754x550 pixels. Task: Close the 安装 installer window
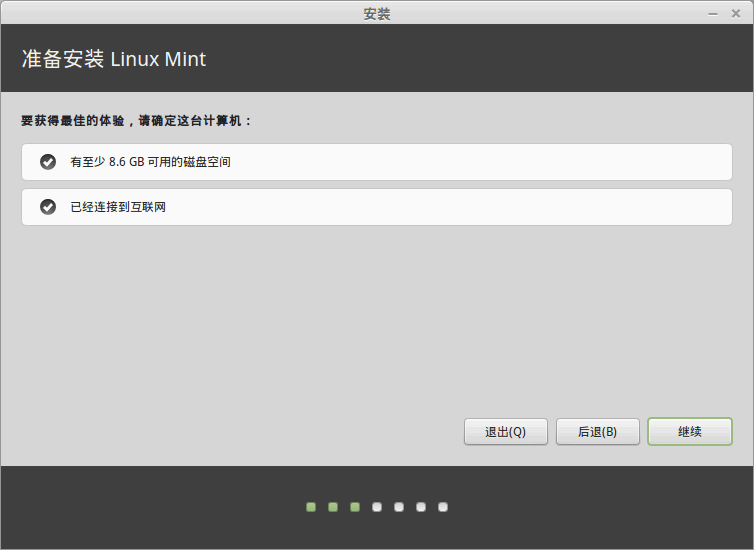point(736,13)
